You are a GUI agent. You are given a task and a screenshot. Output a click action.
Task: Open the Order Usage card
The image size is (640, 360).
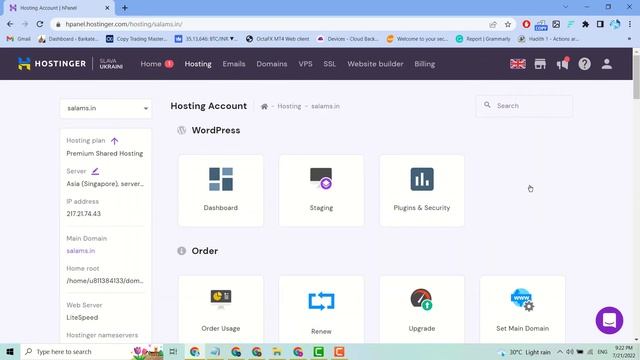[221, 309]
